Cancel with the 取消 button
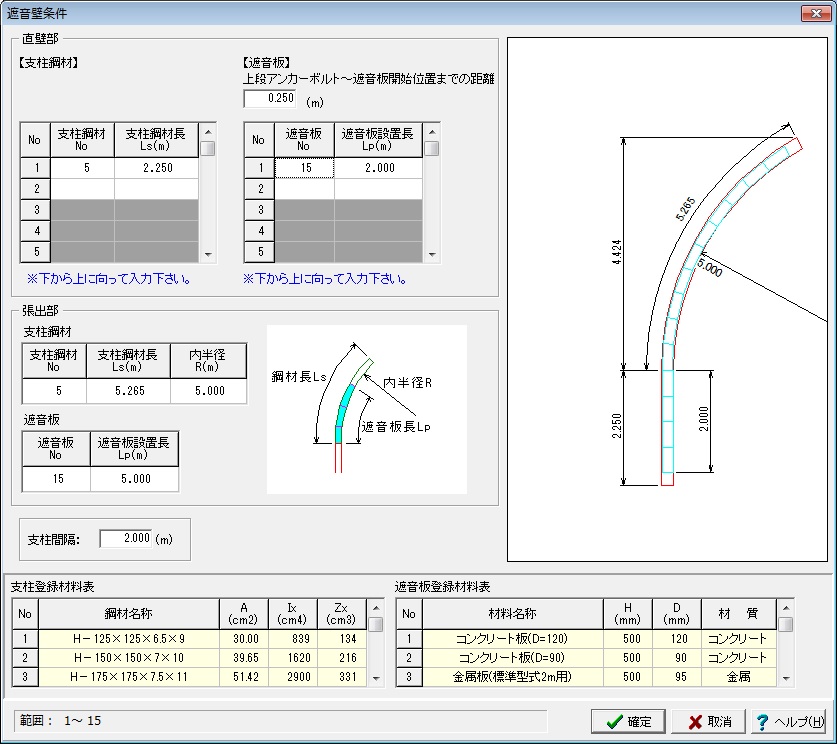This screenshot has height=744, width=837. [709, 722]
